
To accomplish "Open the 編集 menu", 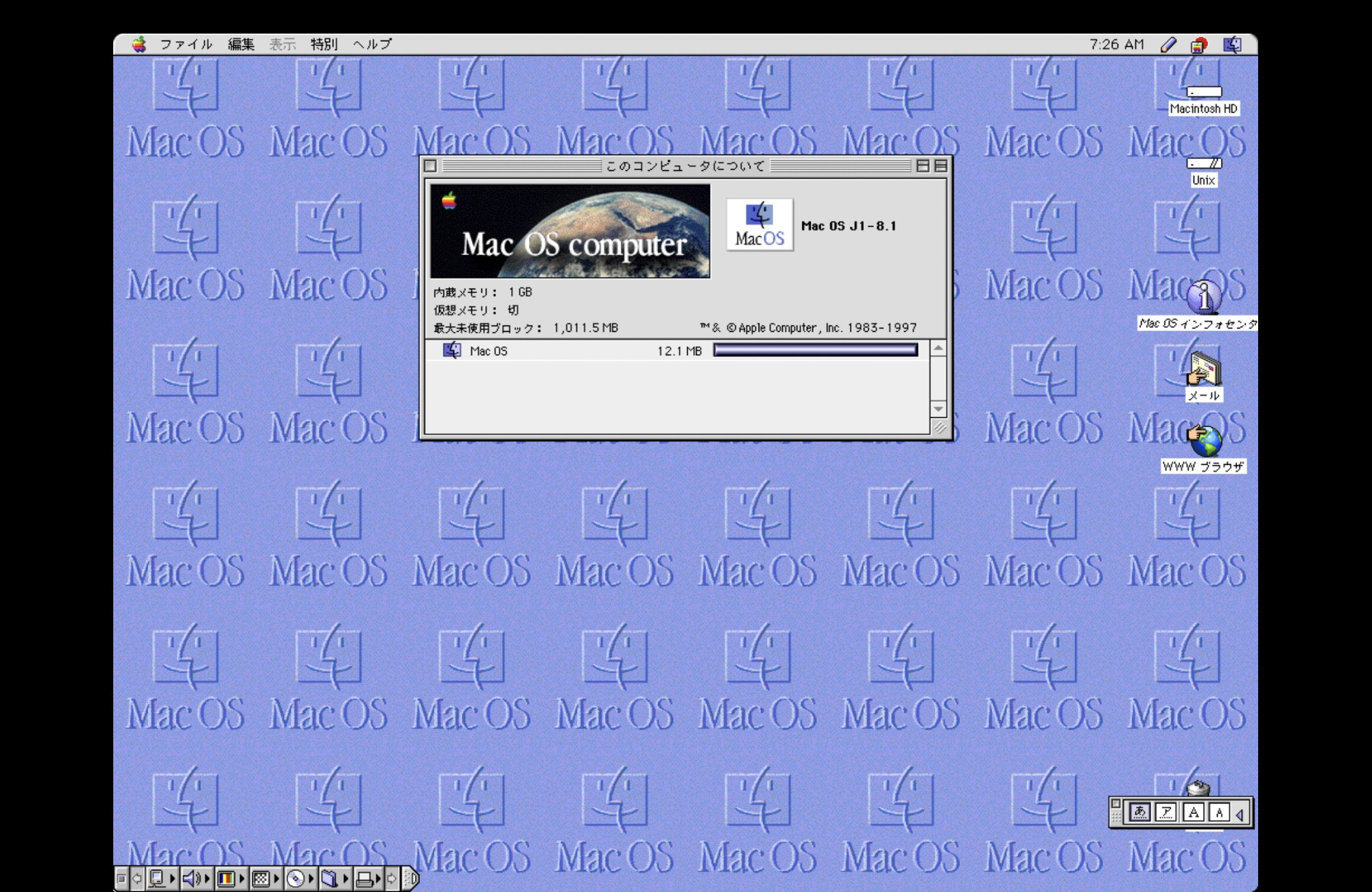I will [x=241, y=45].
